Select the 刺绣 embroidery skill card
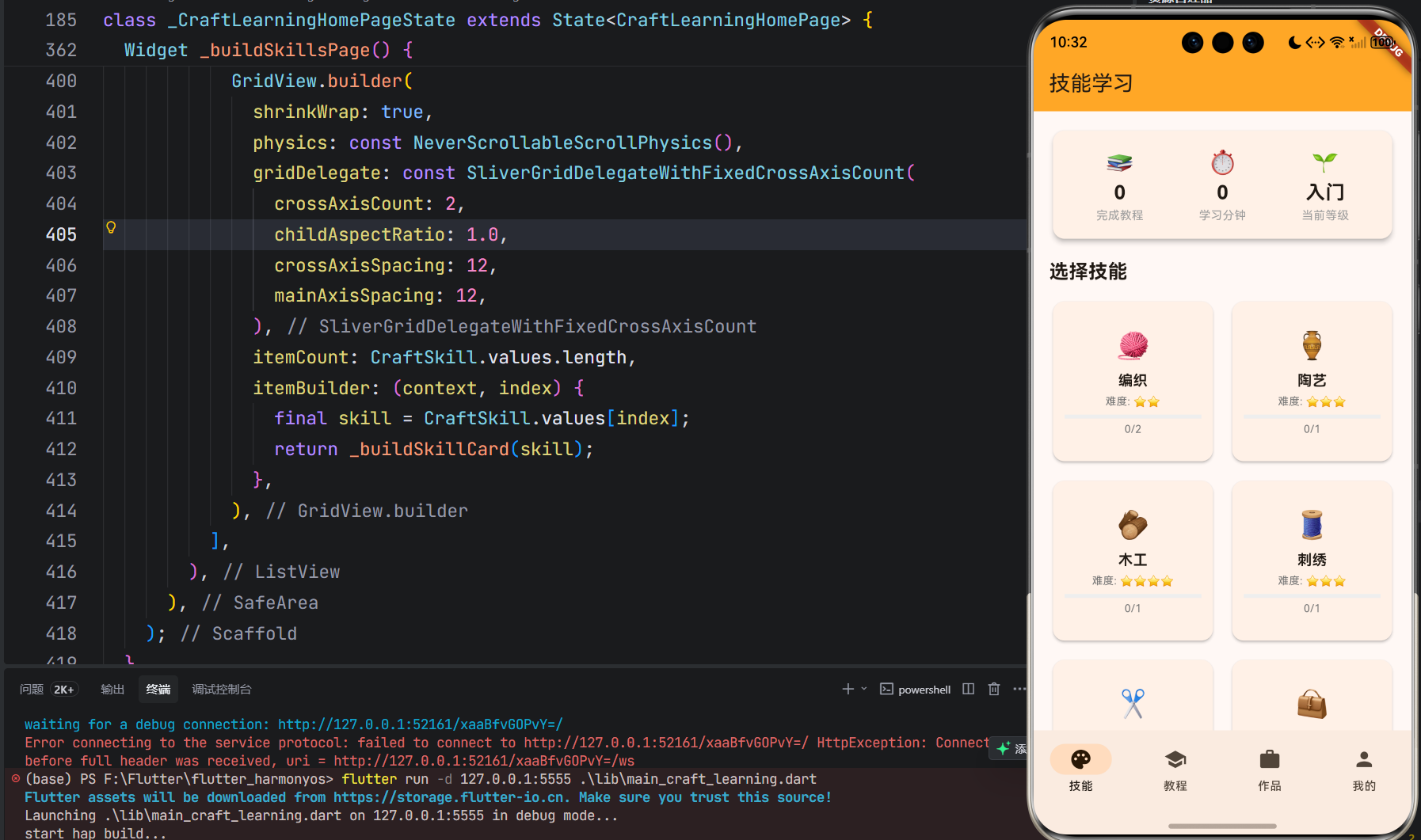This screenshot has height=840, width=1421. [1312, 561]
